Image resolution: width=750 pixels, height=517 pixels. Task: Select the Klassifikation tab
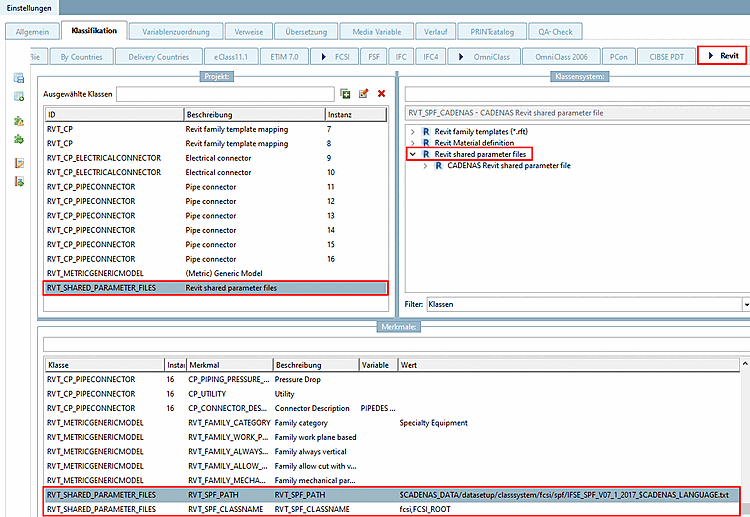(x=94, y=31)
